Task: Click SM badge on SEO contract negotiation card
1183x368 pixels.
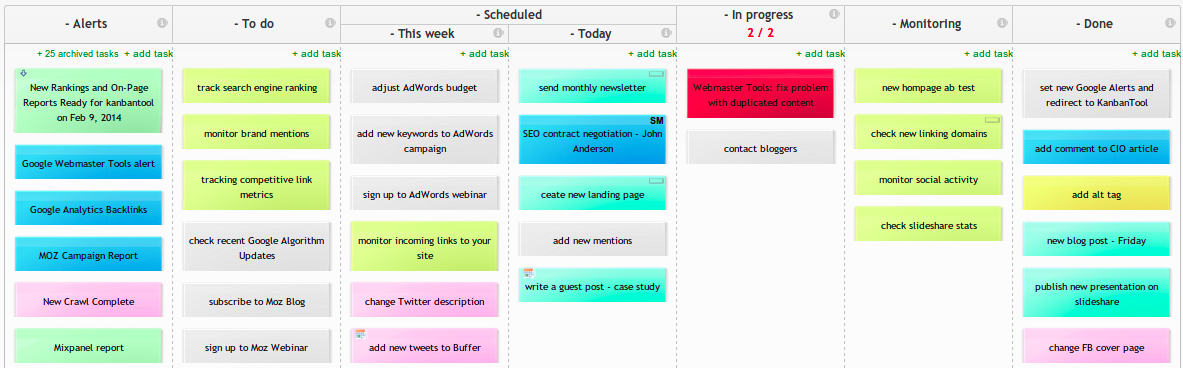Action: tap(656, 121)
